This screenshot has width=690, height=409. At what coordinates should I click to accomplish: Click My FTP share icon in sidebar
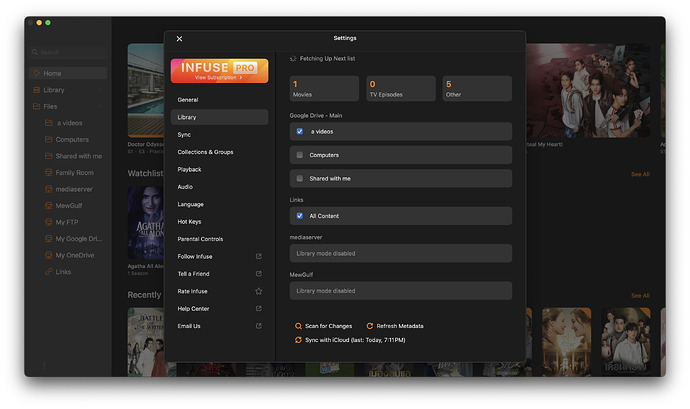[x=49, y=222]
